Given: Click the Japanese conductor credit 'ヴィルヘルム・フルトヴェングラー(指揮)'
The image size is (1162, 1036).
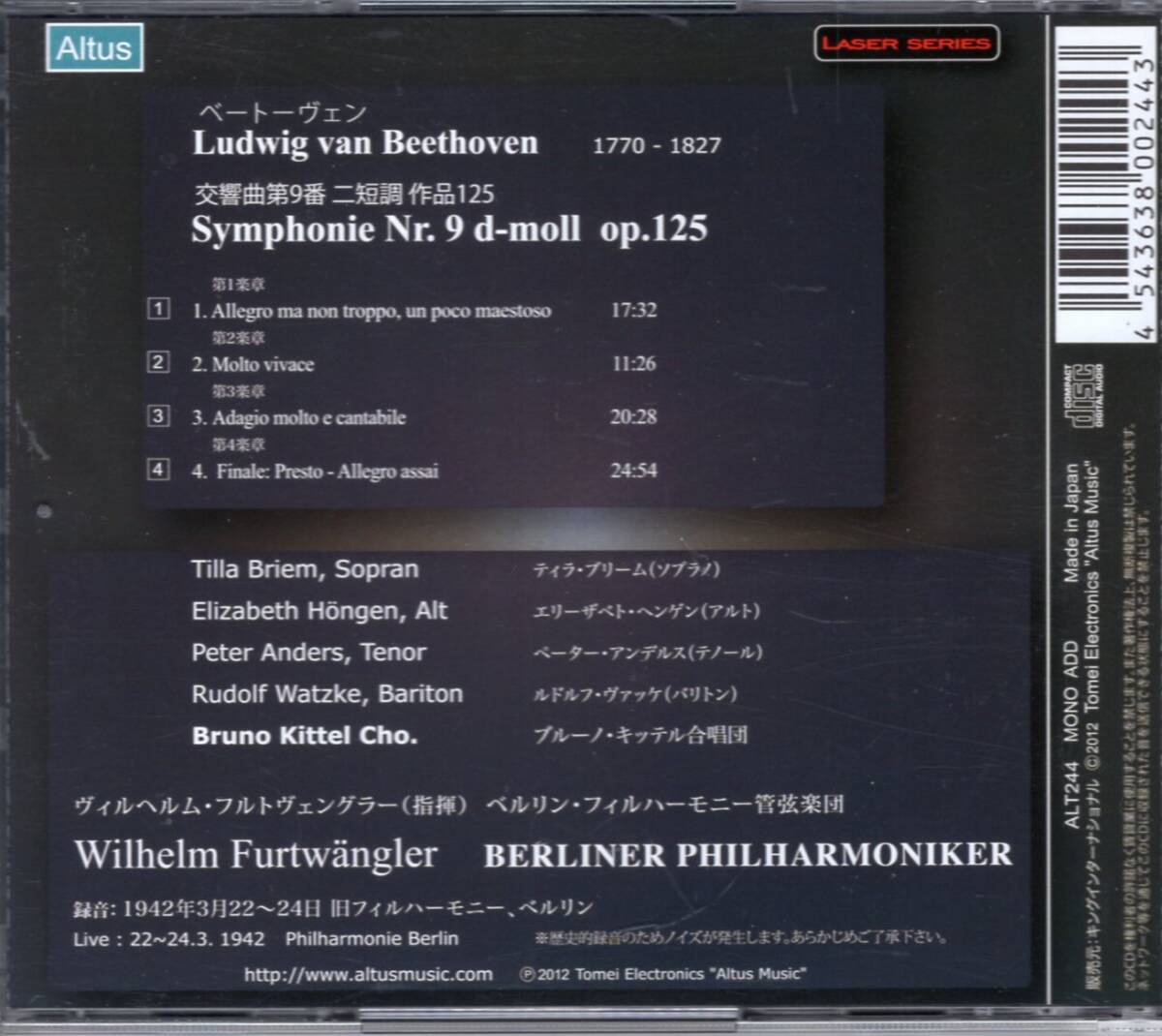Looking at the screenshot, I should (271, 805).
